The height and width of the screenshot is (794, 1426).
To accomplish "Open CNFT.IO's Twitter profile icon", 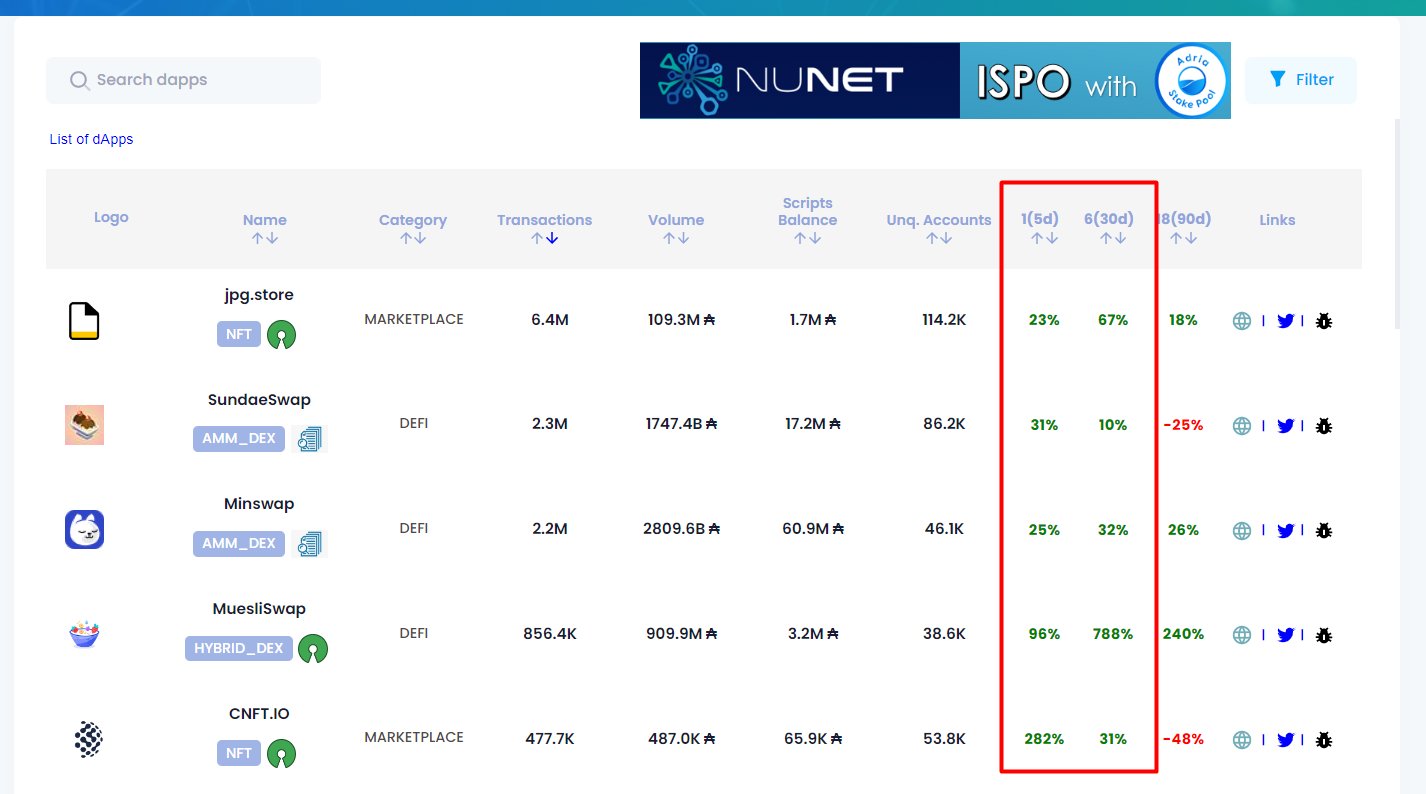I will [x=1286, y=739].
